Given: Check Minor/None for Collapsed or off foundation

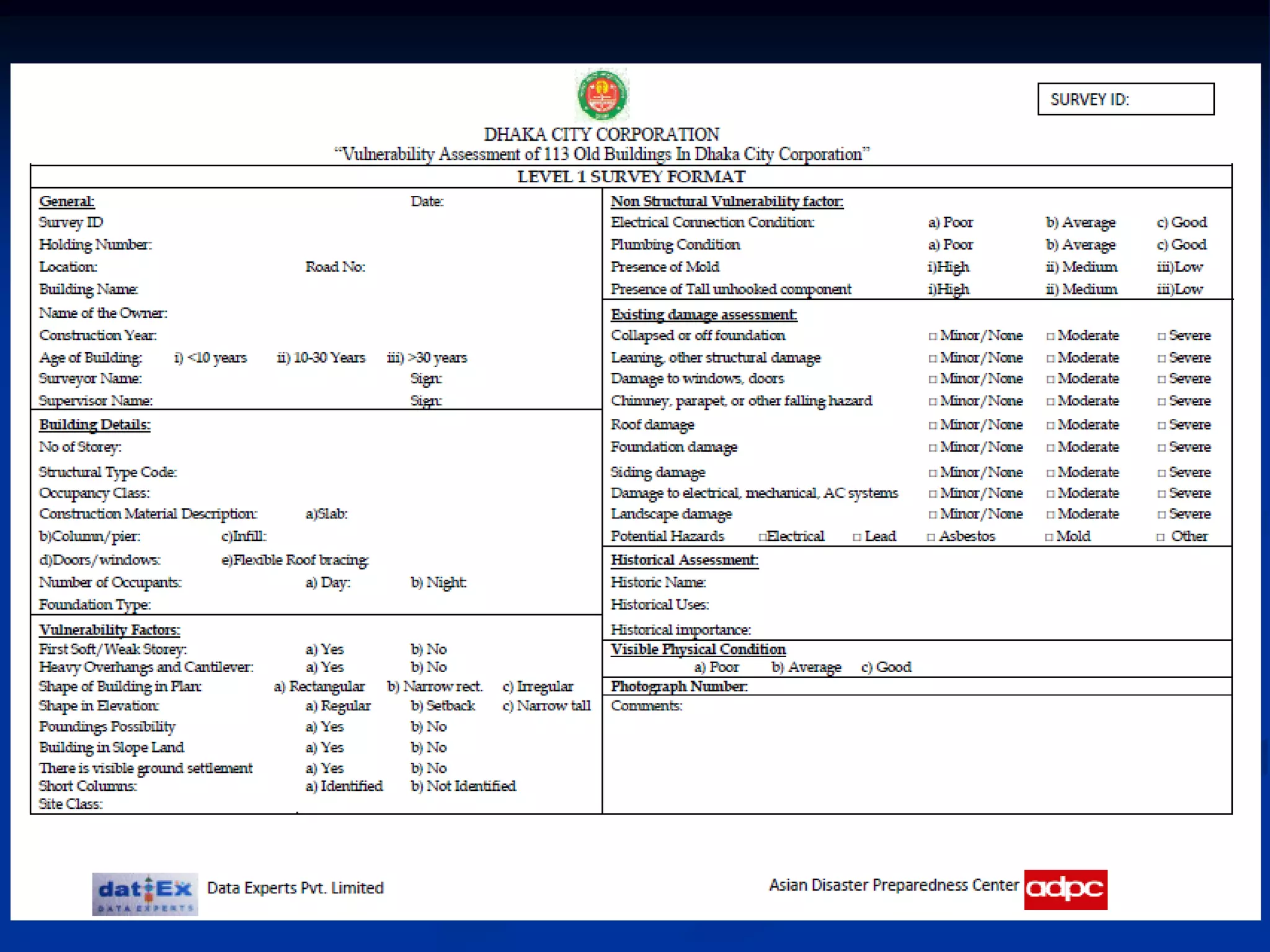Looking at the screenshot, I should click(x=932, y=337).
